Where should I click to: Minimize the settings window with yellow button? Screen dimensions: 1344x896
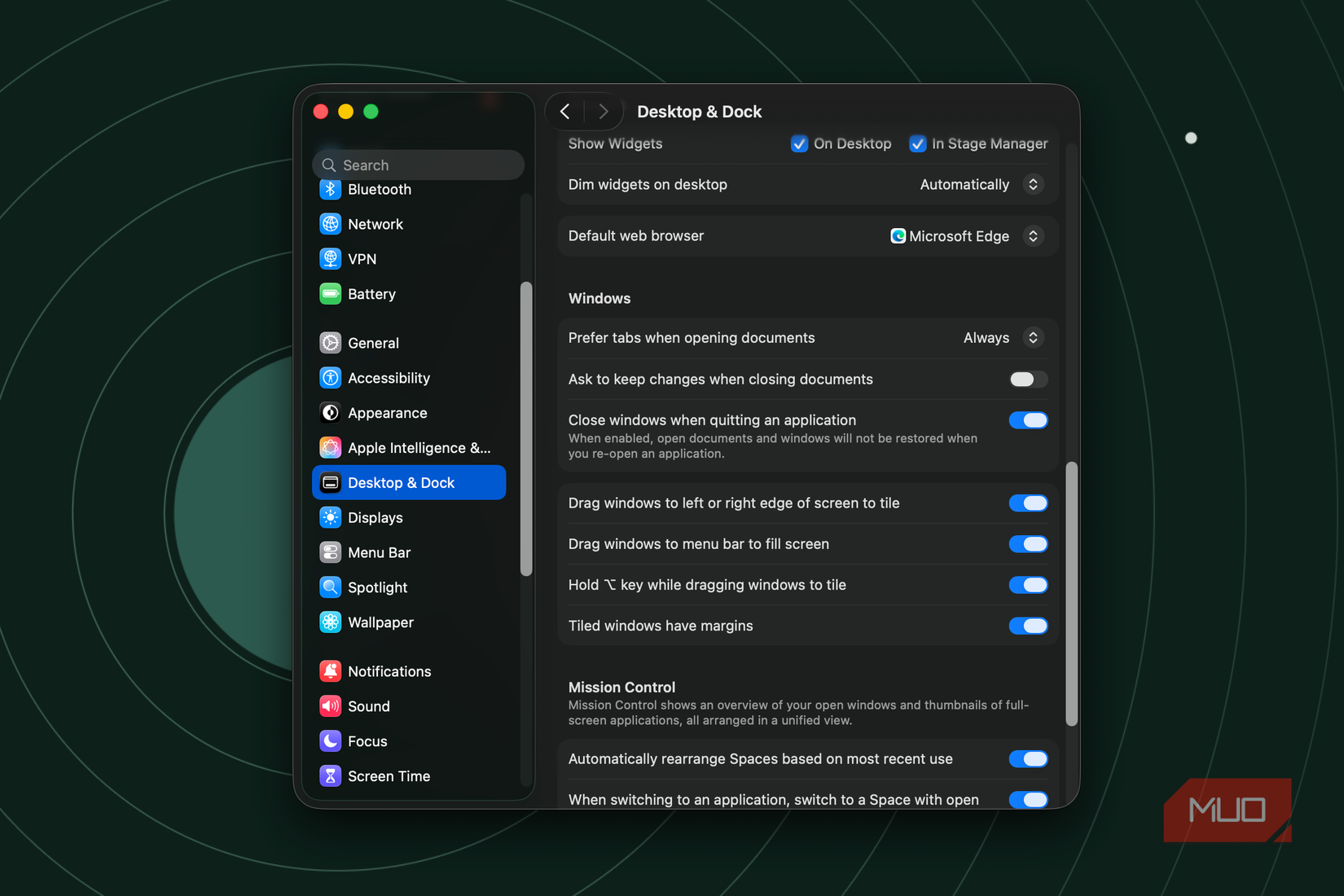[x=345, y=112]
